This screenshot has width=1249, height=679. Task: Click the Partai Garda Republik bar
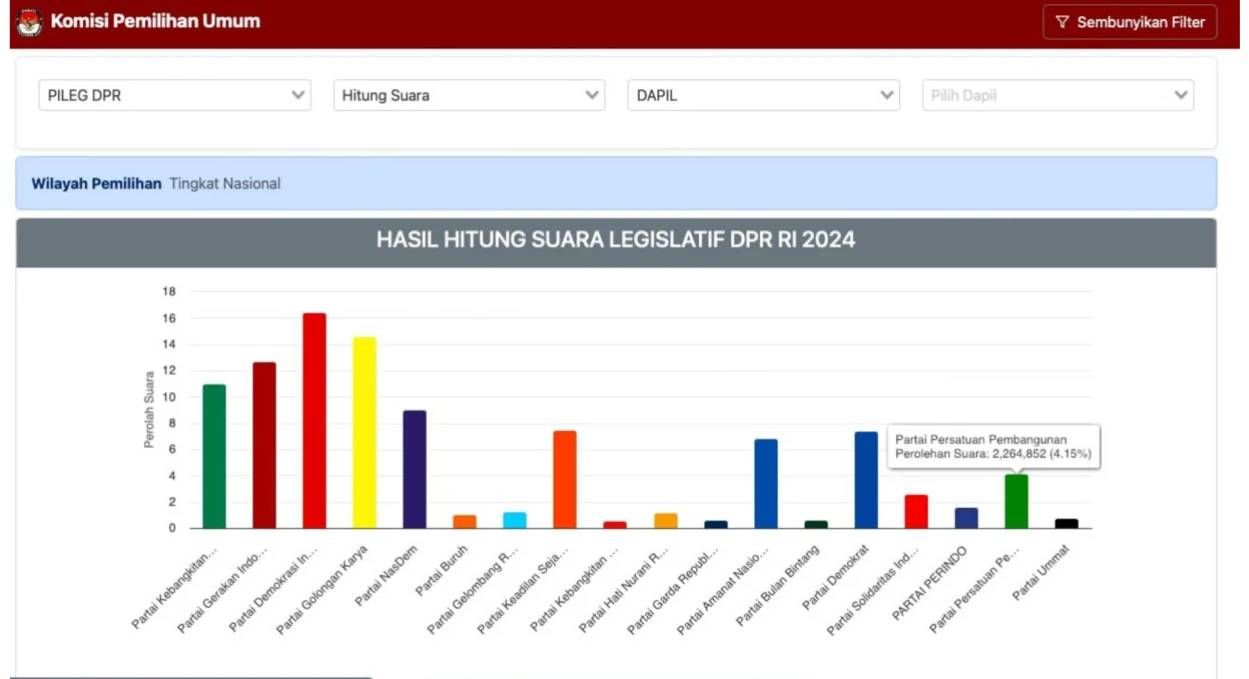[716, 524]
